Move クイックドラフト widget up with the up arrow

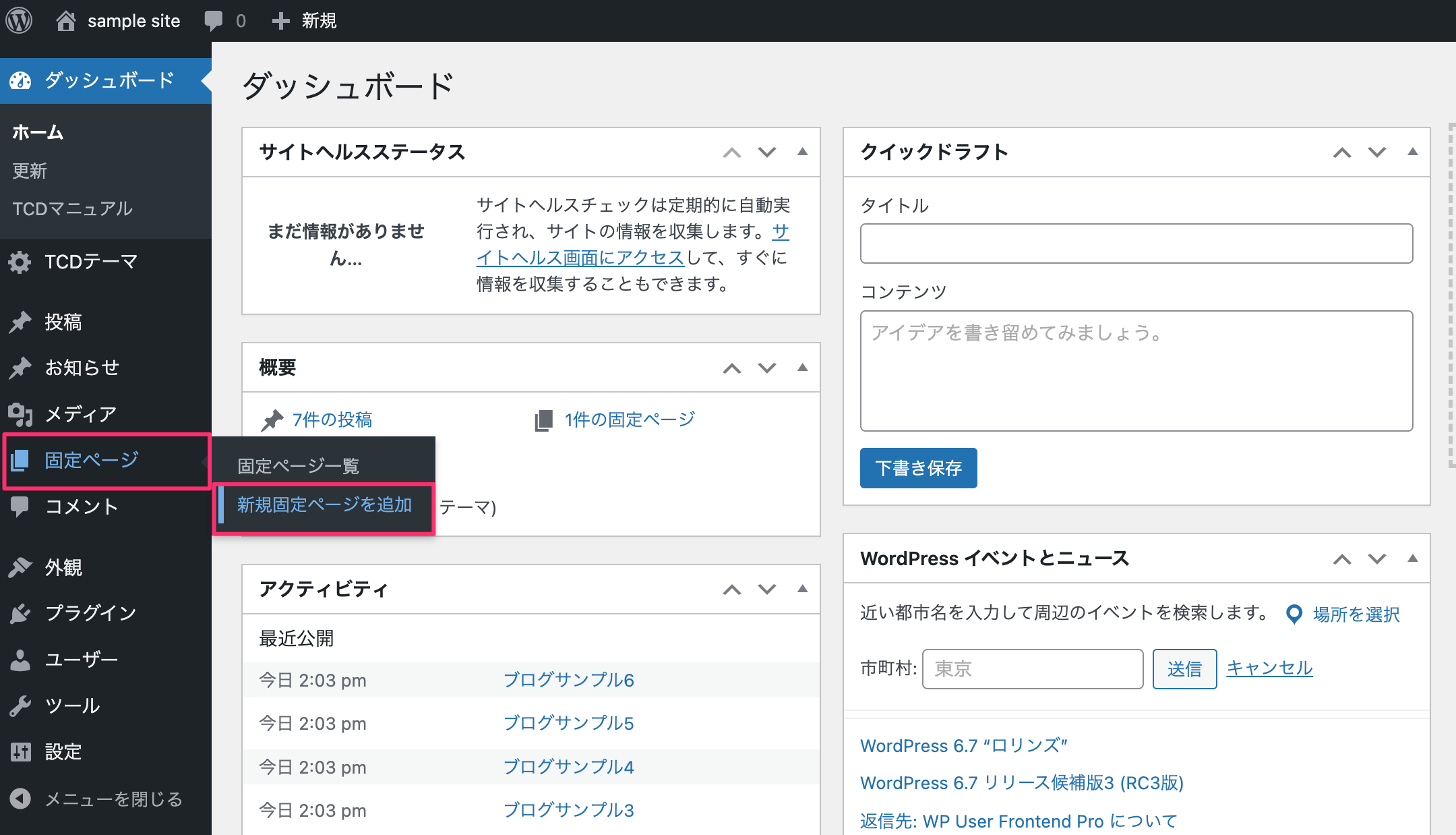1342,152
